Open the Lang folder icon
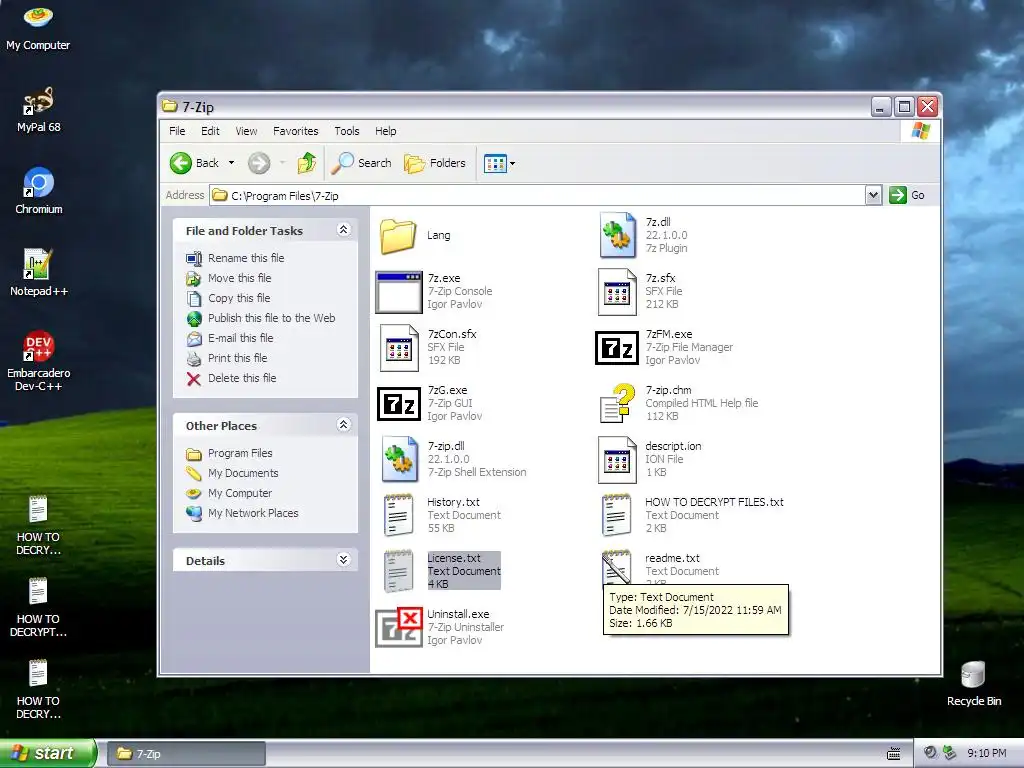The height and width of the screenshot is (768, 1024). [398, 236]
